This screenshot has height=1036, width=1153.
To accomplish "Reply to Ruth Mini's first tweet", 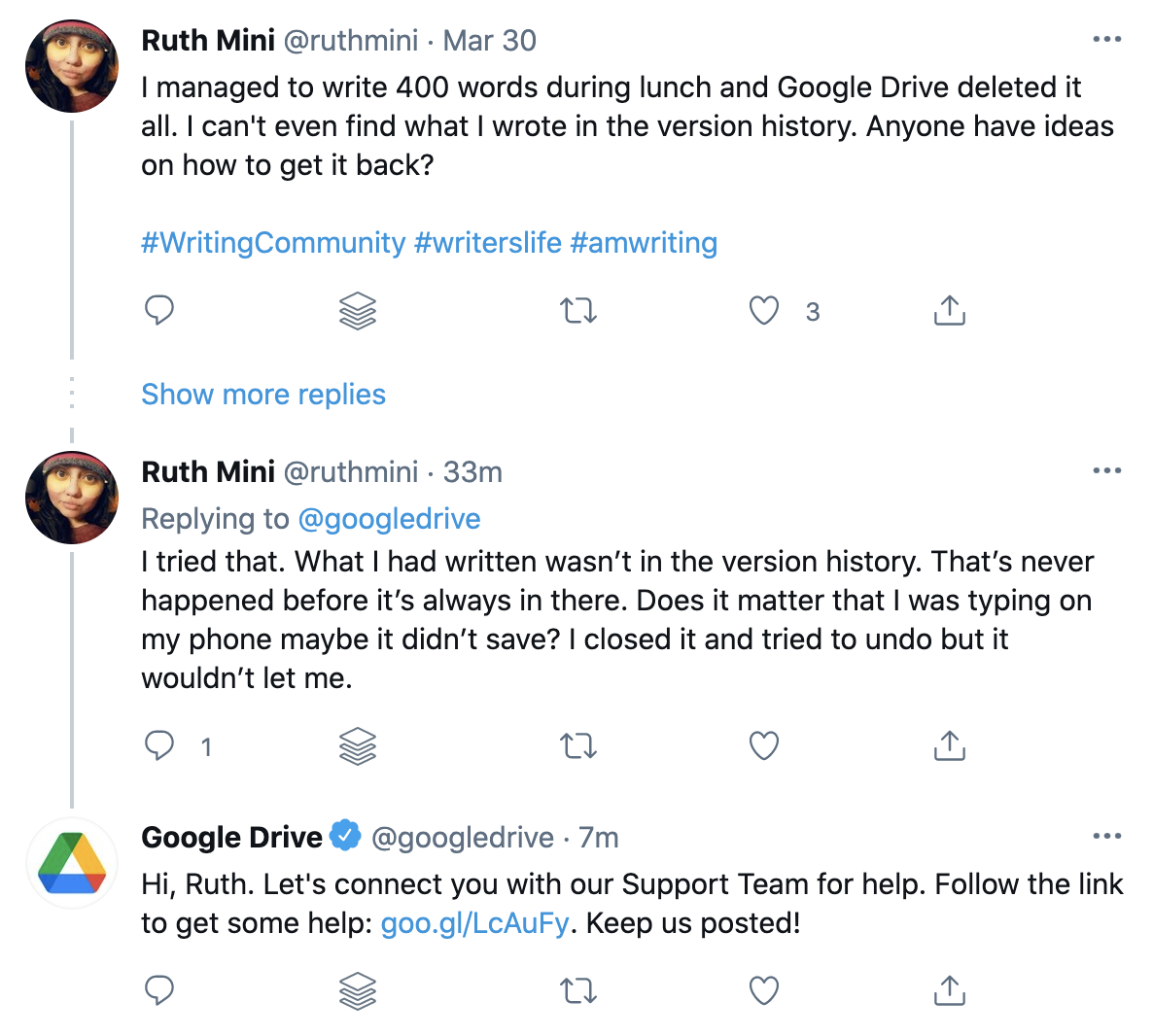I will 159,310.
